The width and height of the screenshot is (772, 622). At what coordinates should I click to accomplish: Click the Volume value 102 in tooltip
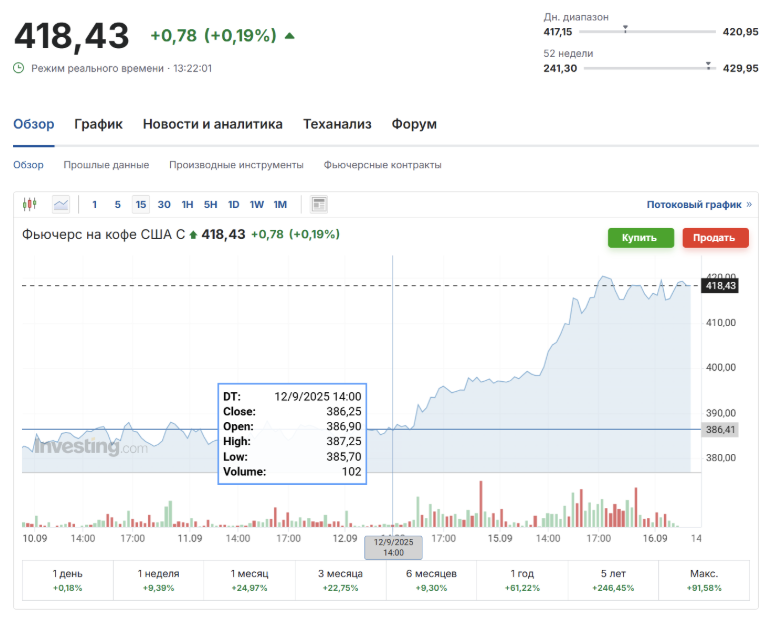tap(352, 471)
